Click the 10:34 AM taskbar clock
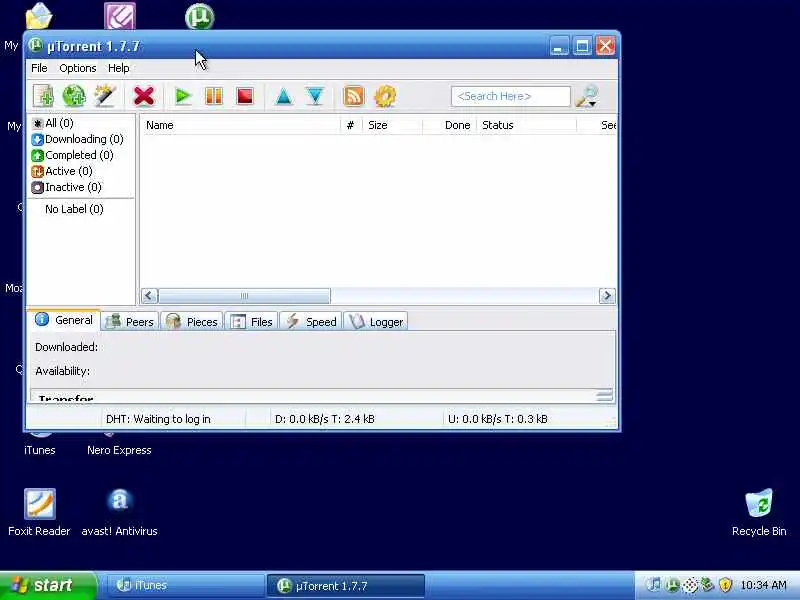 (764, 585)
